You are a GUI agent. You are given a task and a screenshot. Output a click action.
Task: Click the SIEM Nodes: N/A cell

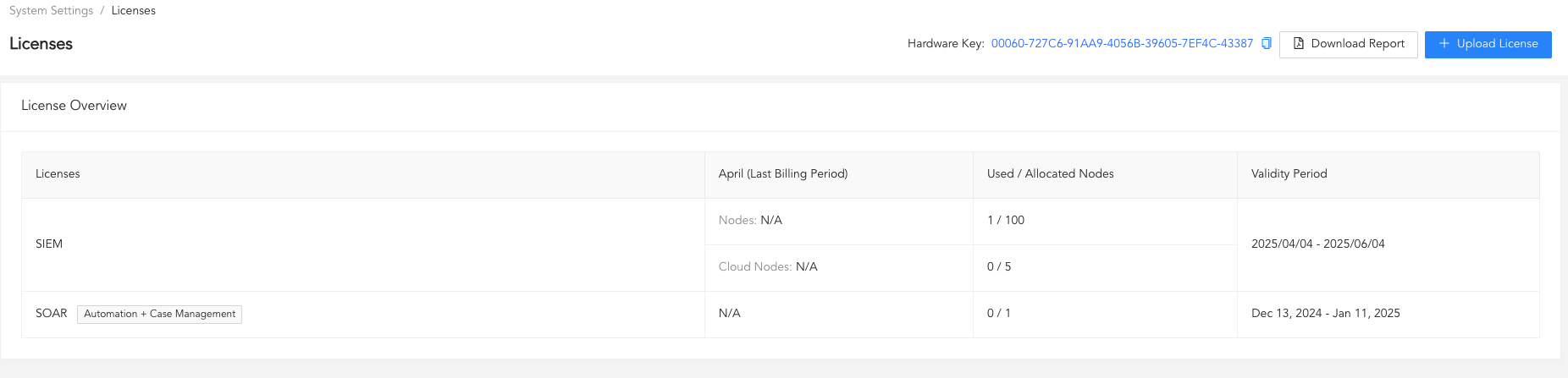750,221
